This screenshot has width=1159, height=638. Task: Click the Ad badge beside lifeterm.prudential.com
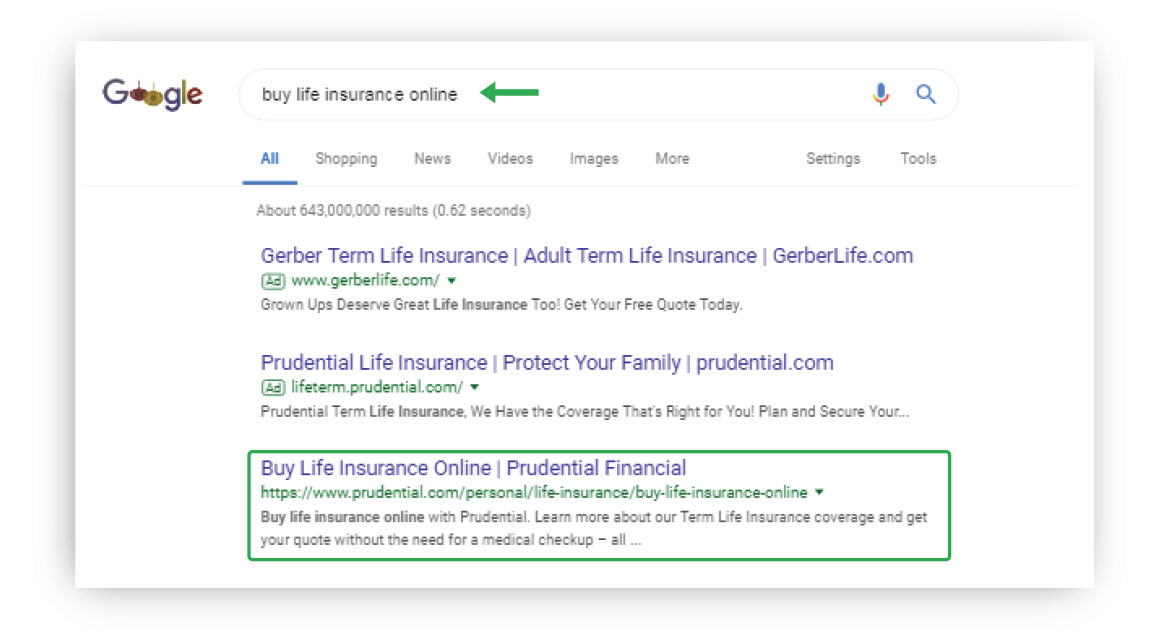[273, 387]
